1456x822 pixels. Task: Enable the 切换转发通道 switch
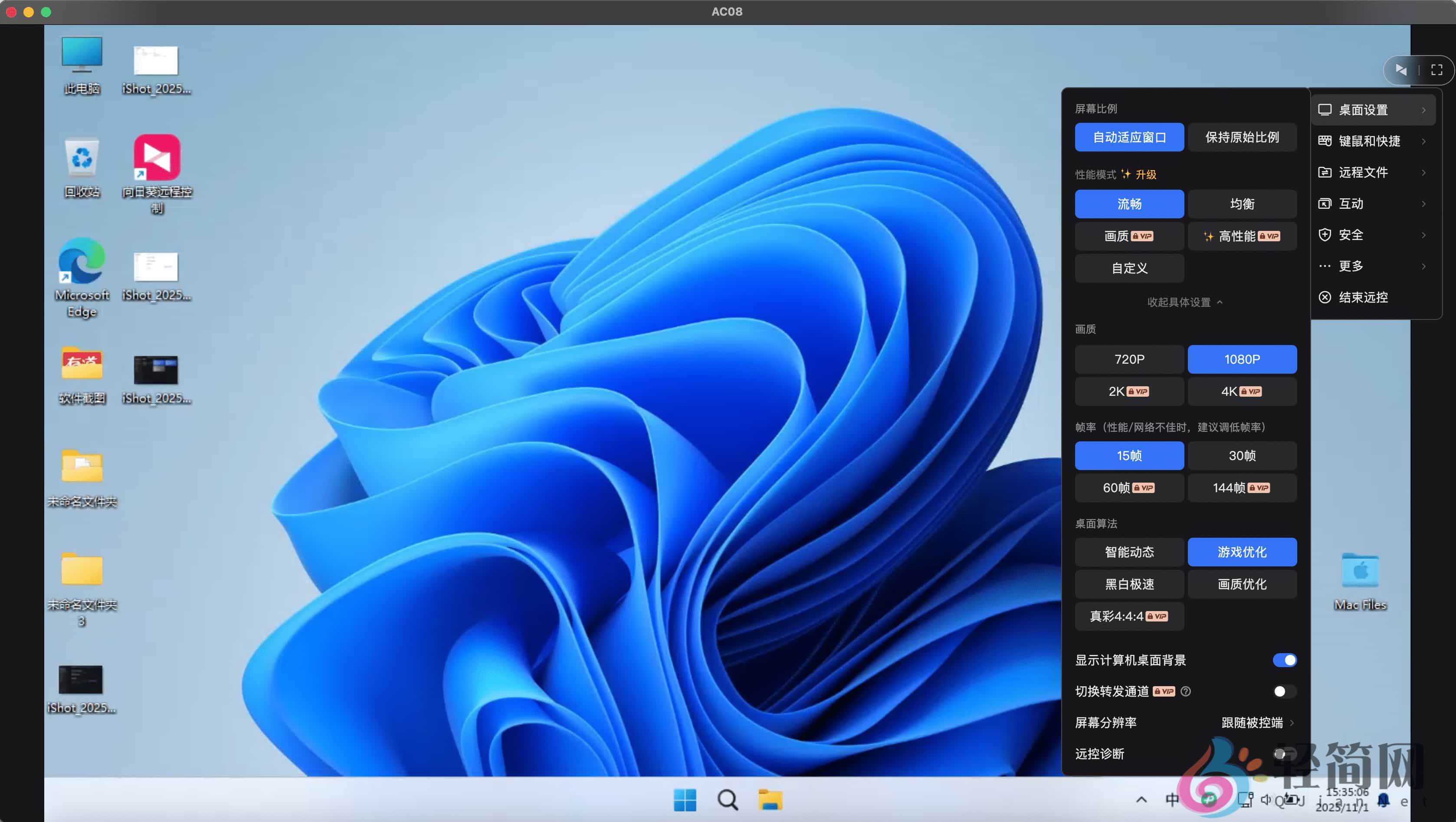tap(1284, 691)
